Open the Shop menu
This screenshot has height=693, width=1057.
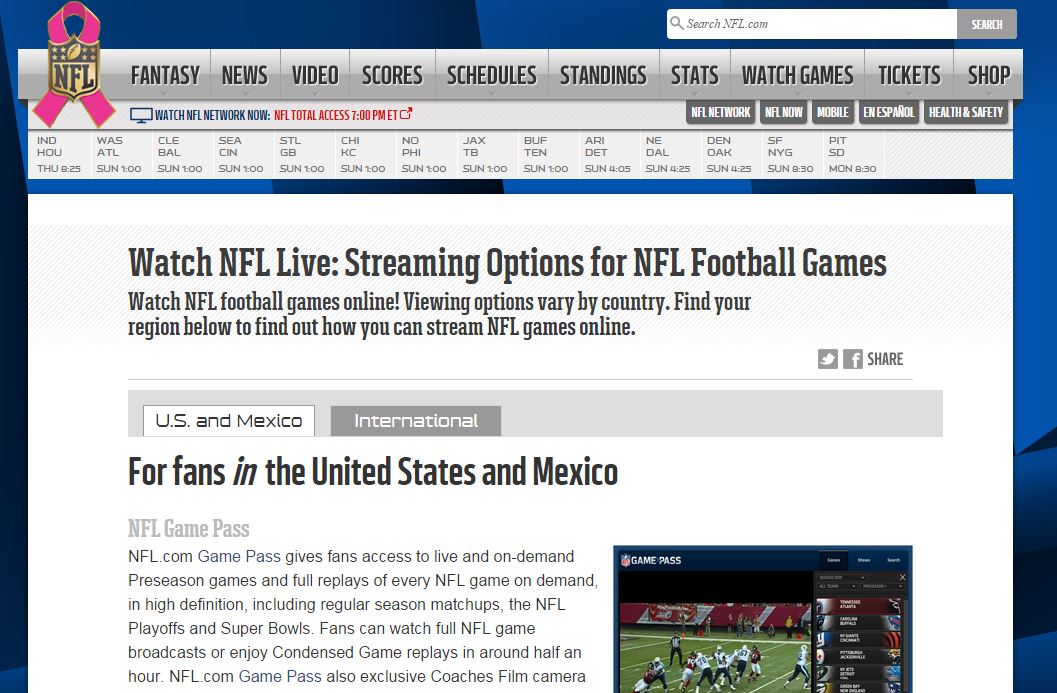[989, 75]
